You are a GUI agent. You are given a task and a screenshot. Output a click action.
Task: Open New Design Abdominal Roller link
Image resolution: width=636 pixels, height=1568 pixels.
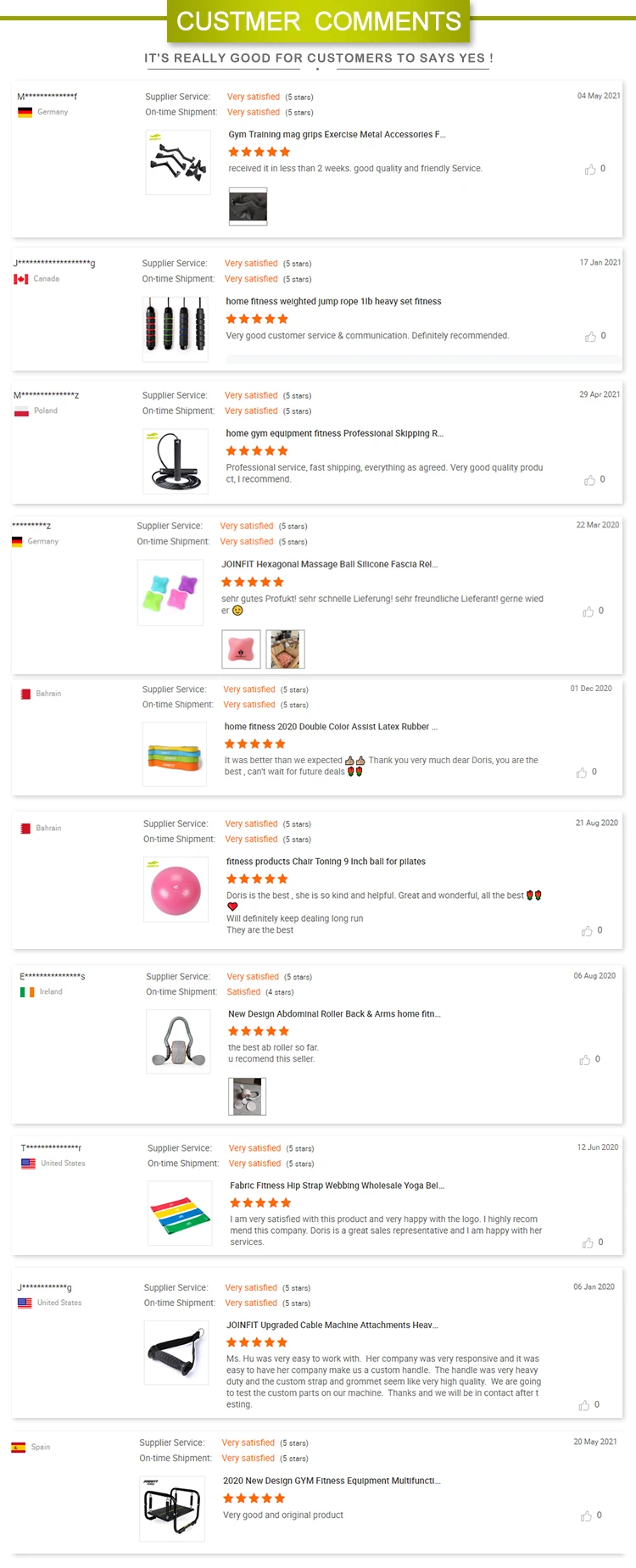point(334,1014)
